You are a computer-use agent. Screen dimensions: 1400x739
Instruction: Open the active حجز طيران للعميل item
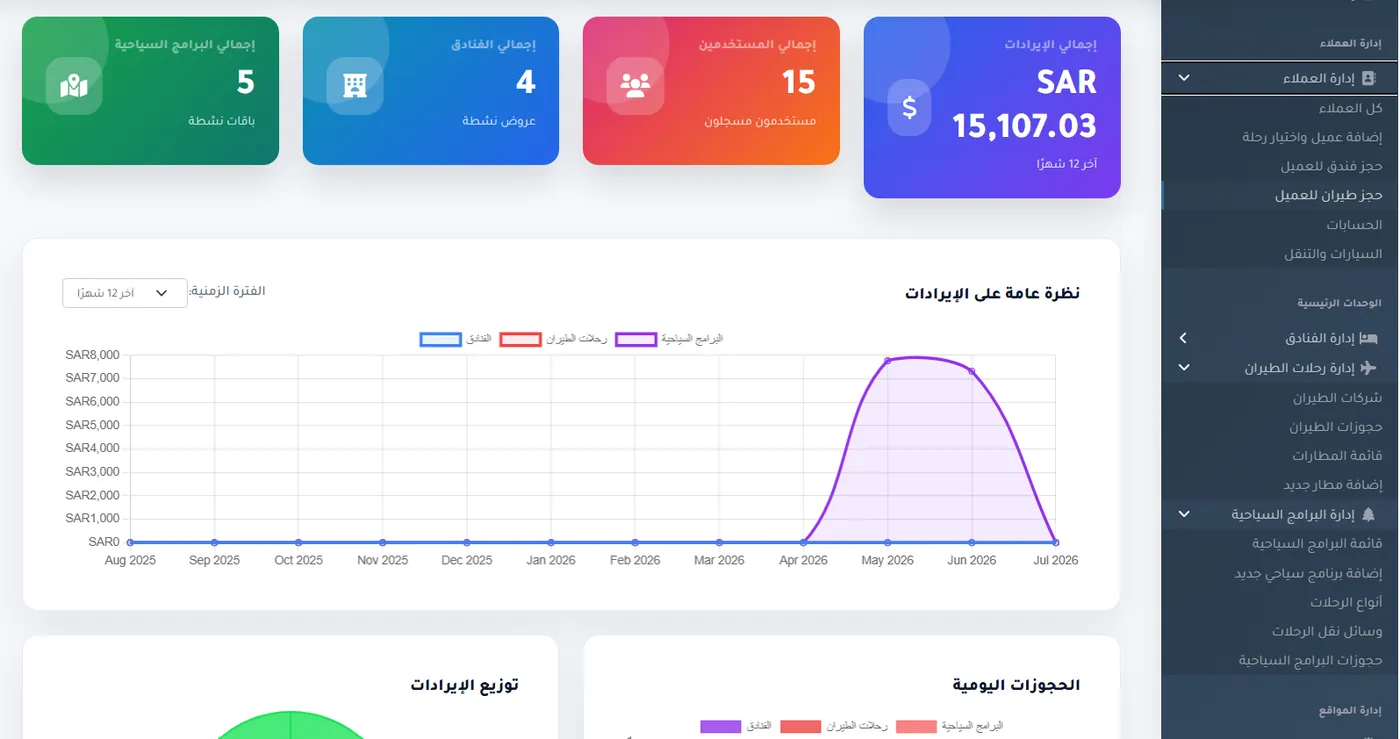click(1328, 196)
